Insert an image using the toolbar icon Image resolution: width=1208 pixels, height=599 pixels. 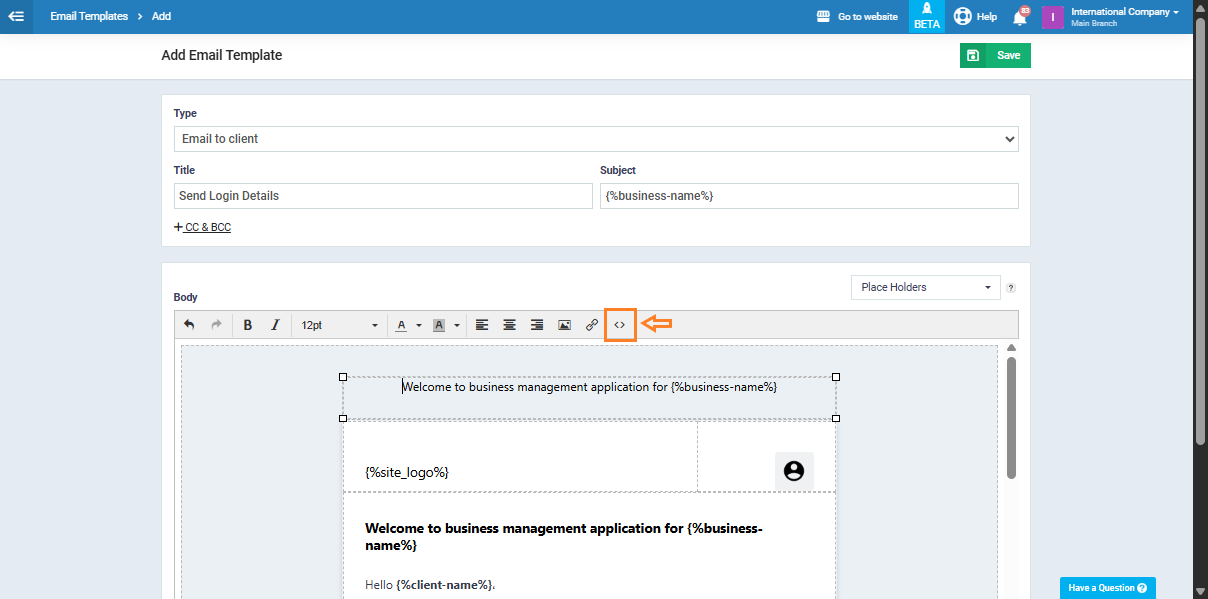pos(564,325)
